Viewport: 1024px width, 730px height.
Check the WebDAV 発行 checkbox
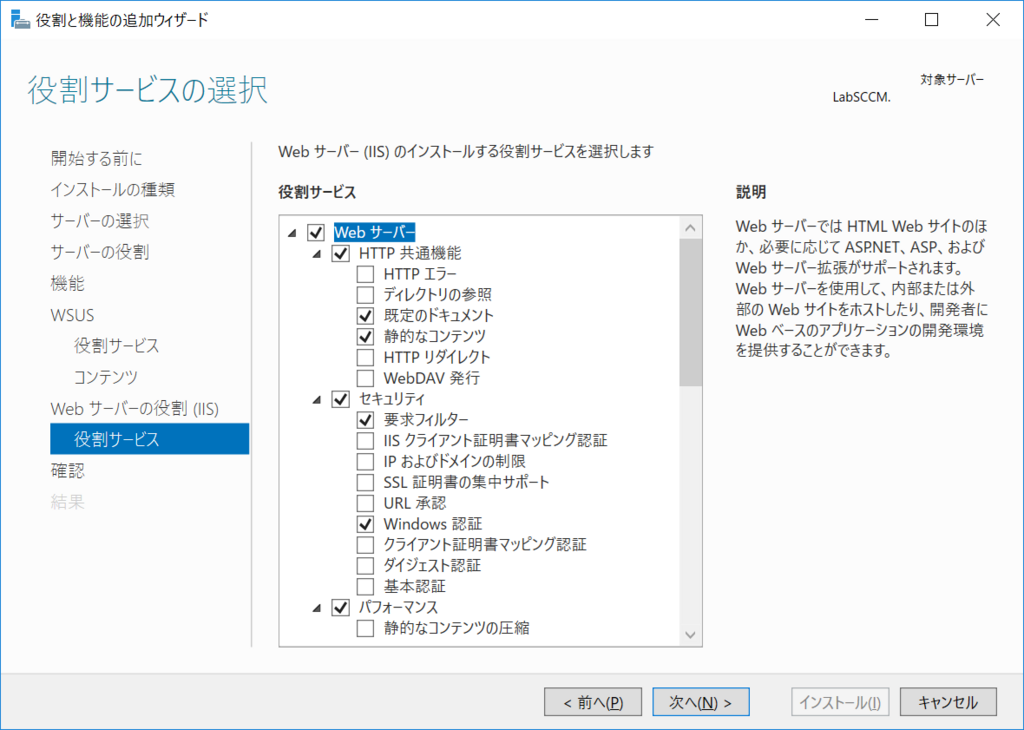pos(366,378)
